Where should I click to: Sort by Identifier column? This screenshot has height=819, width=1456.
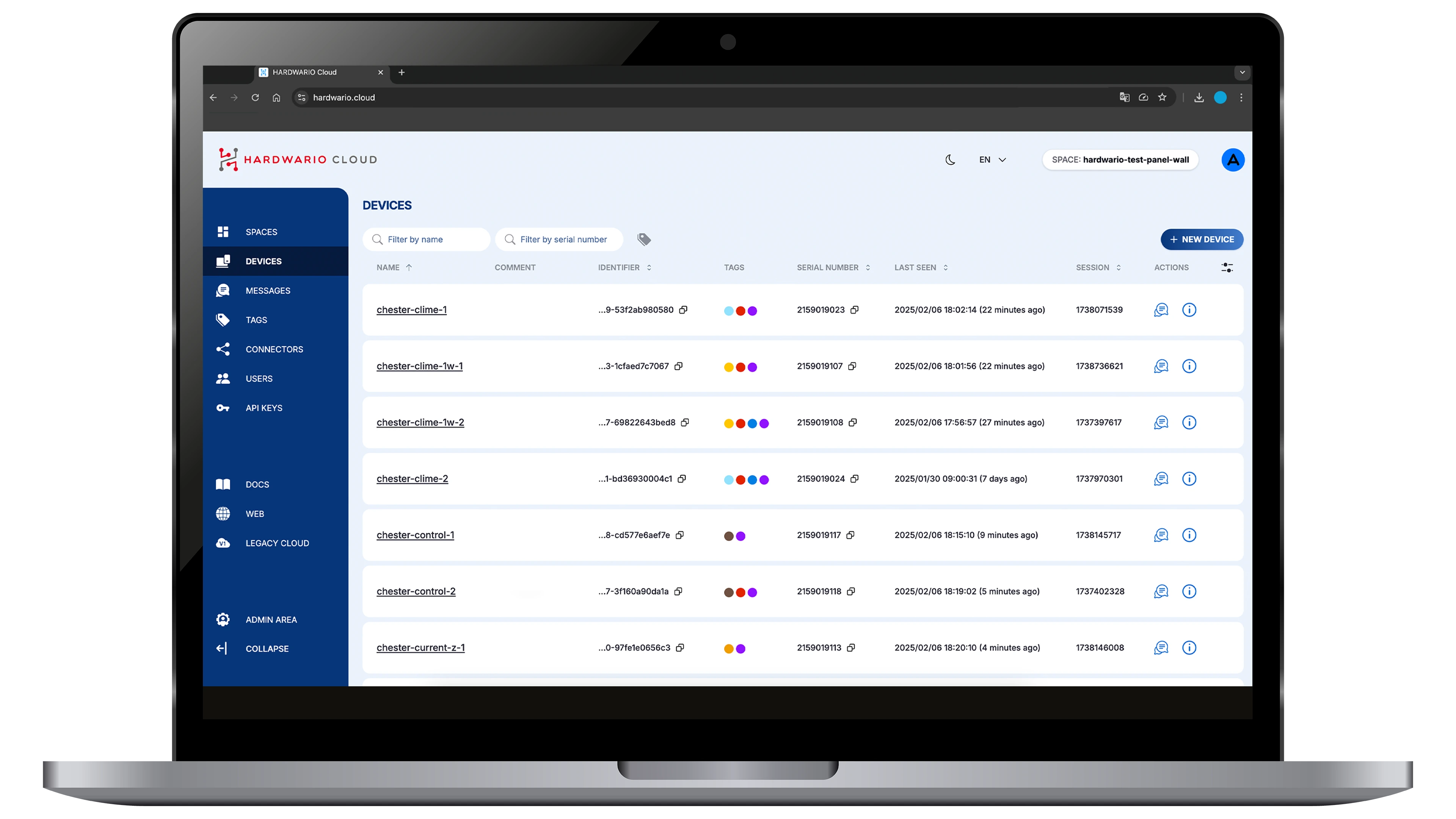pyautogui.click(x=624, y=267)
